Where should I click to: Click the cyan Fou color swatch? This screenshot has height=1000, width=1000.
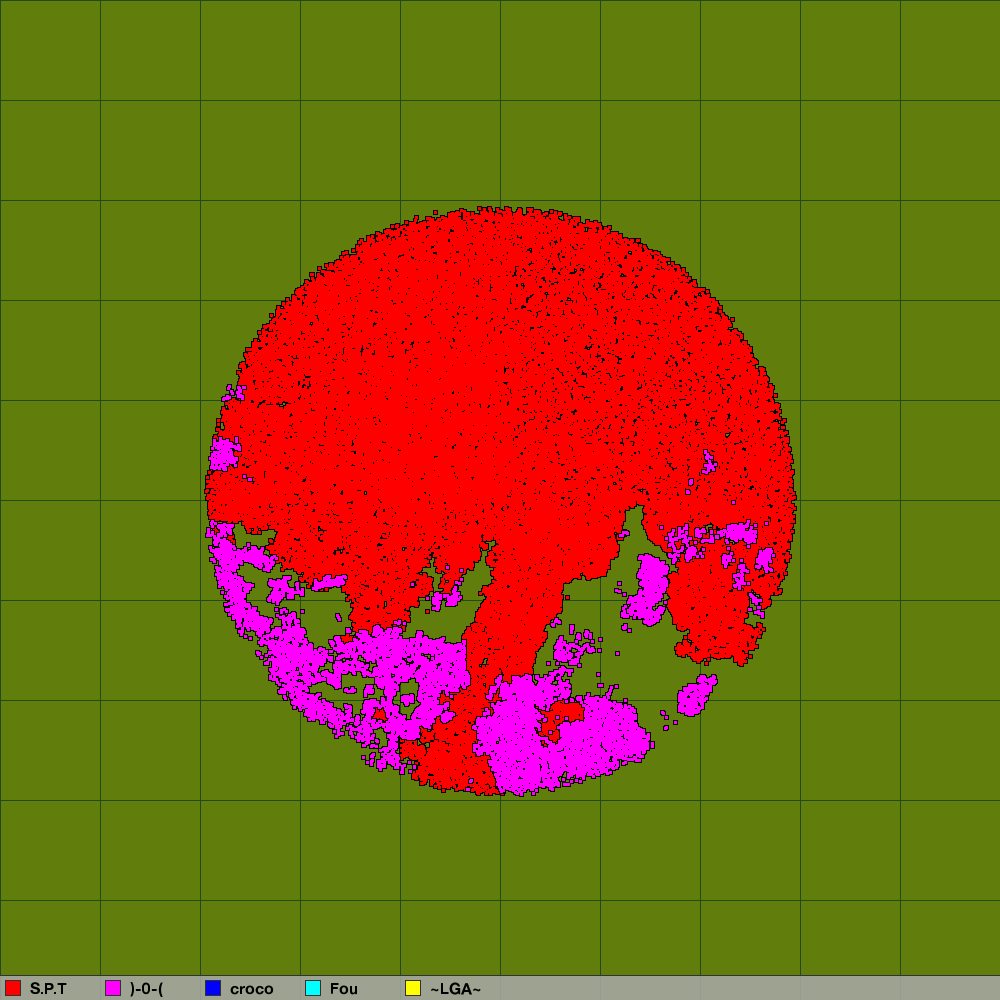(x=313, y=988)
